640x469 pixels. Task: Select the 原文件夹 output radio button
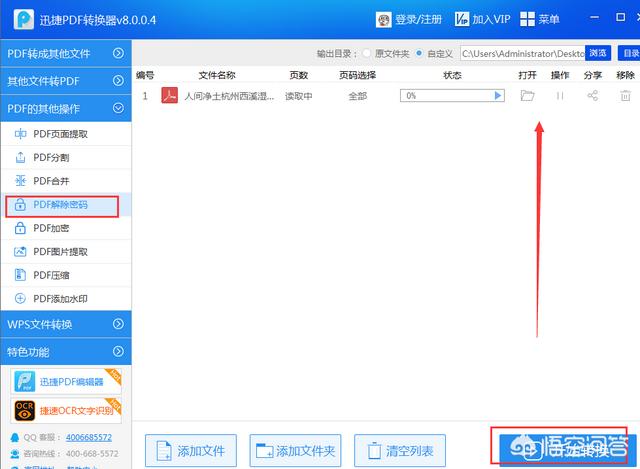[x=367, y=53]
